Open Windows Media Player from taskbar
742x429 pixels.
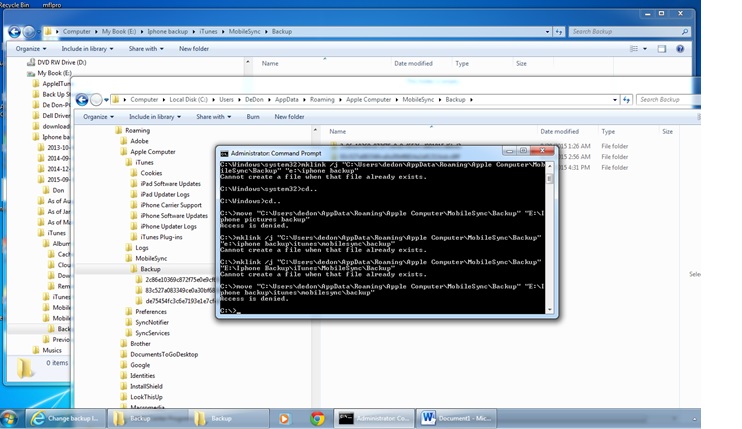284,419
